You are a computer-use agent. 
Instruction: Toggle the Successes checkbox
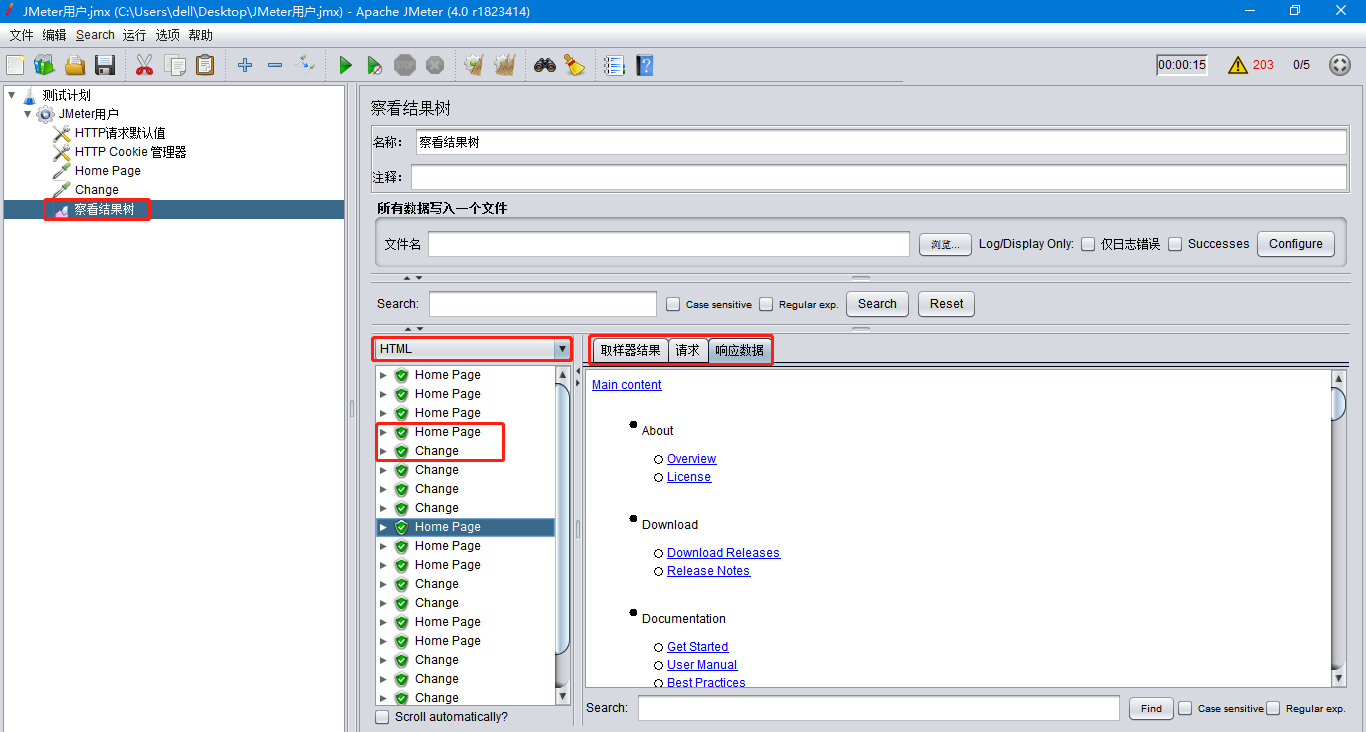click(x=1175, y=244)
